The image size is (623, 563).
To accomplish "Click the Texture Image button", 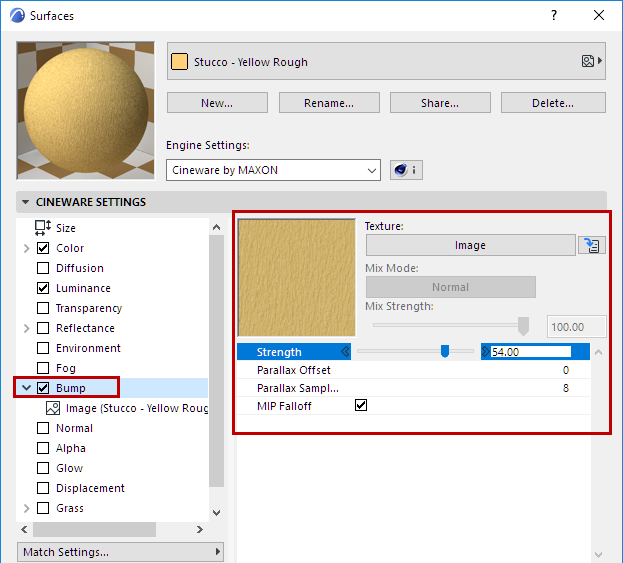I will click(470, 245).
